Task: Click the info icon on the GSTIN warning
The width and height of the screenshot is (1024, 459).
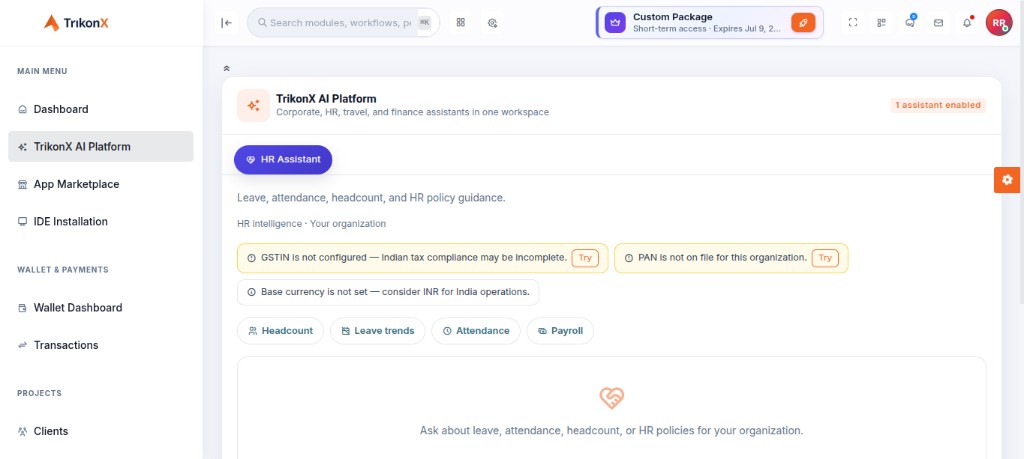Action: click(251, 258)
